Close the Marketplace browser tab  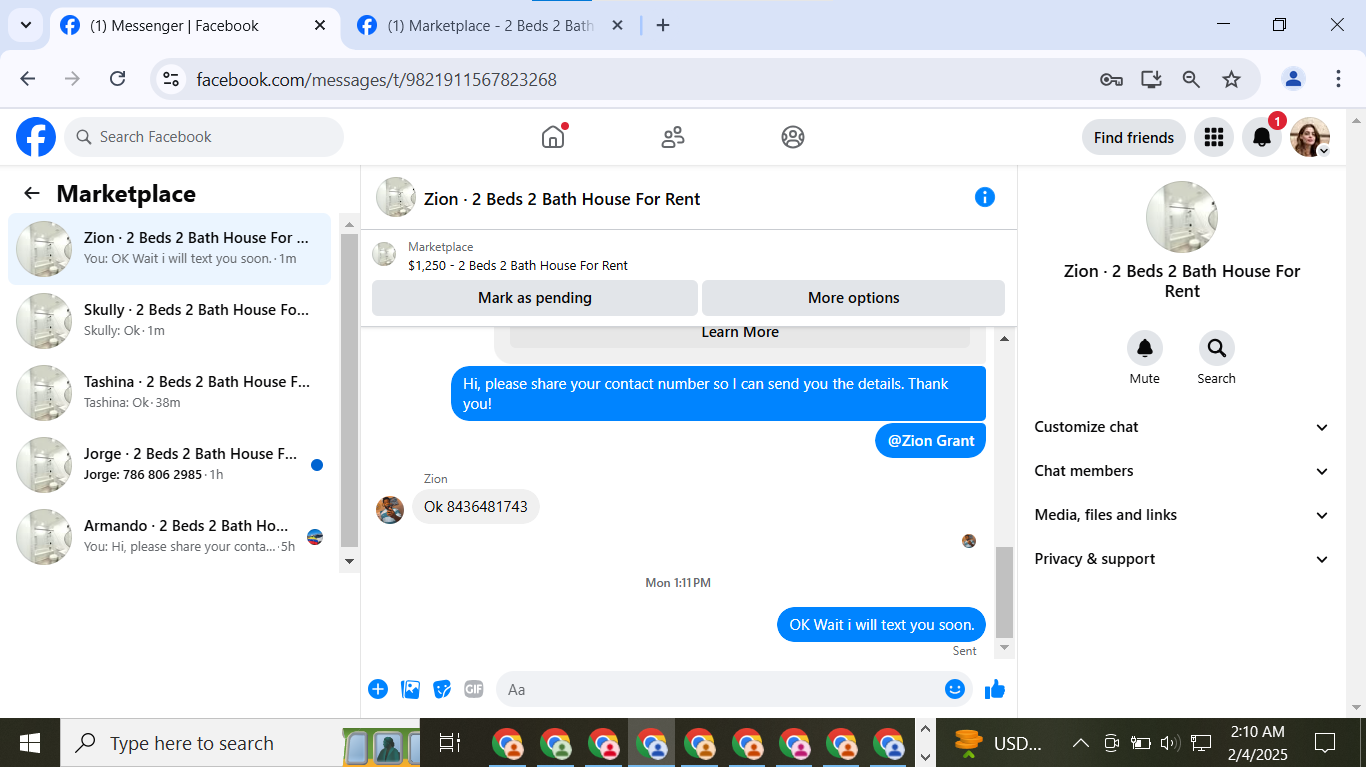(617, 26)
